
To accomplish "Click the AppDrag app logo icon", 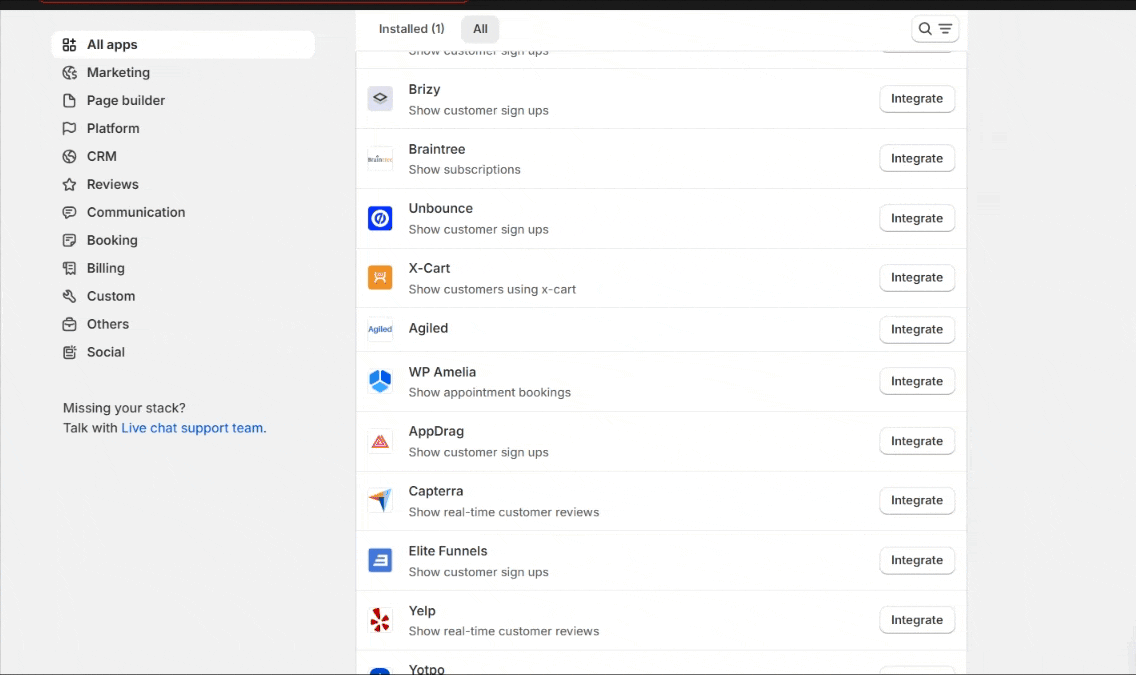I will point(380,441).
